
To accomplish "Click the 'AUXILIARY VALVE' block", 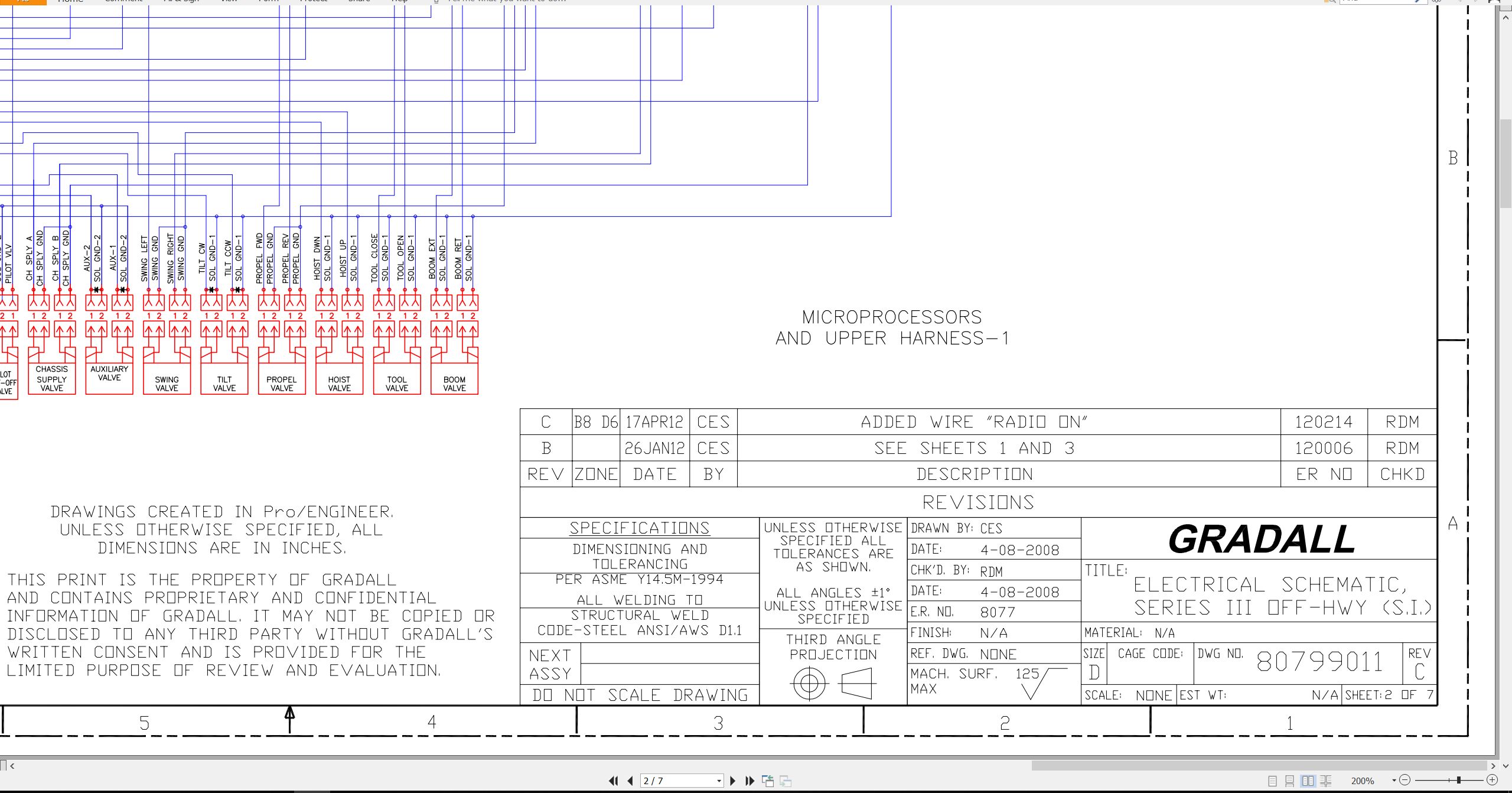I will (x=109, y=379).
